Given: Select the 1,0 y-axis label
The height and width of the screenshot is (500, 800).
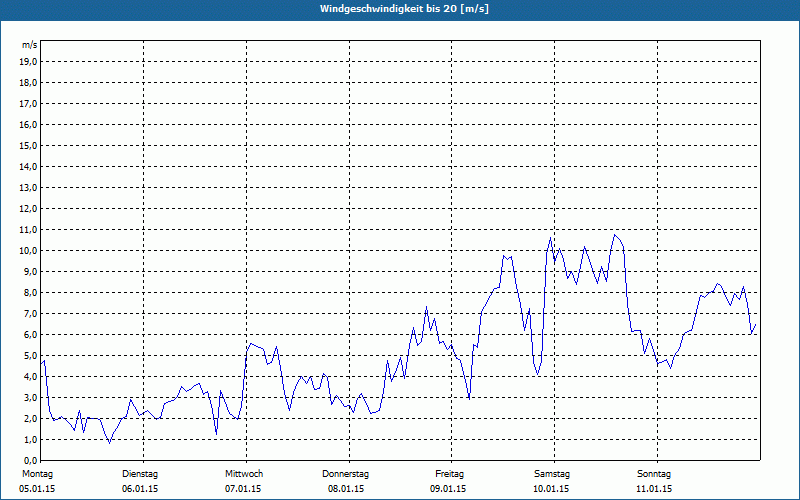Looking at the screenshot, I should pyautogui.click(x=30, y=440).
